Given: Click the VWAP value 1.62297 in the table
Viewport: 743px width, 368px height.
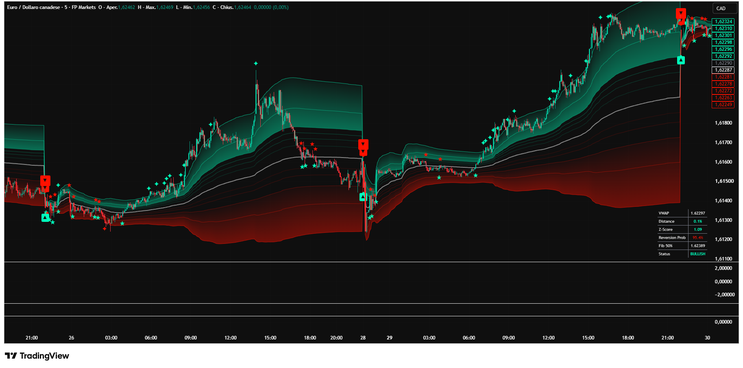Looking at the screenshot, I should [698, 213].
